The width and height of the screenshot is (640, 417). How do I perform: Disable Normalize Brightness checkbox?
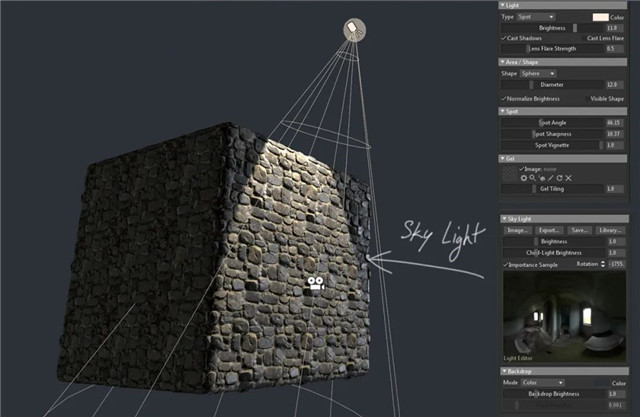[503, 99]
